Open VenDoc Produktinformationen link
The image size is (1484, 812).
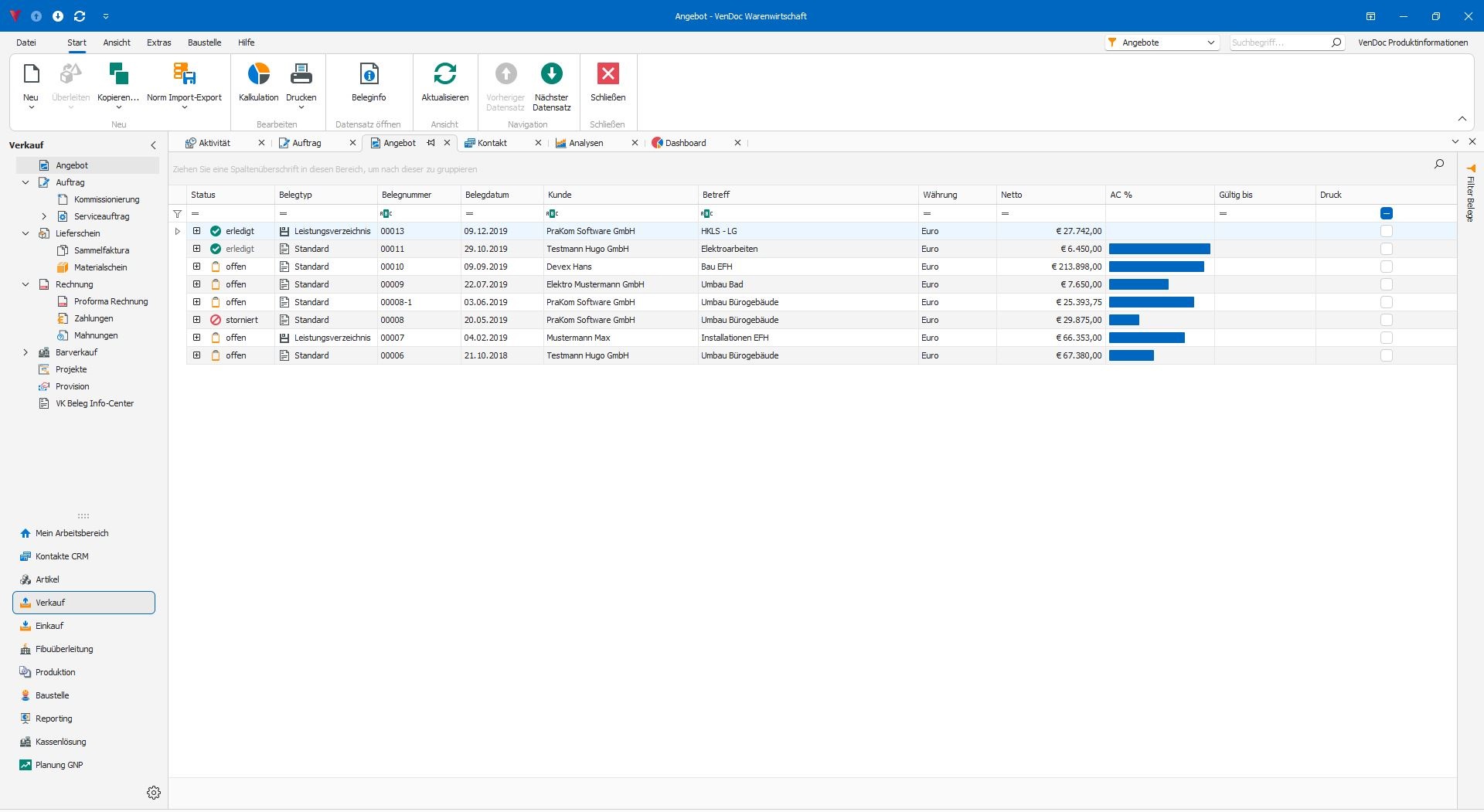1412,42
